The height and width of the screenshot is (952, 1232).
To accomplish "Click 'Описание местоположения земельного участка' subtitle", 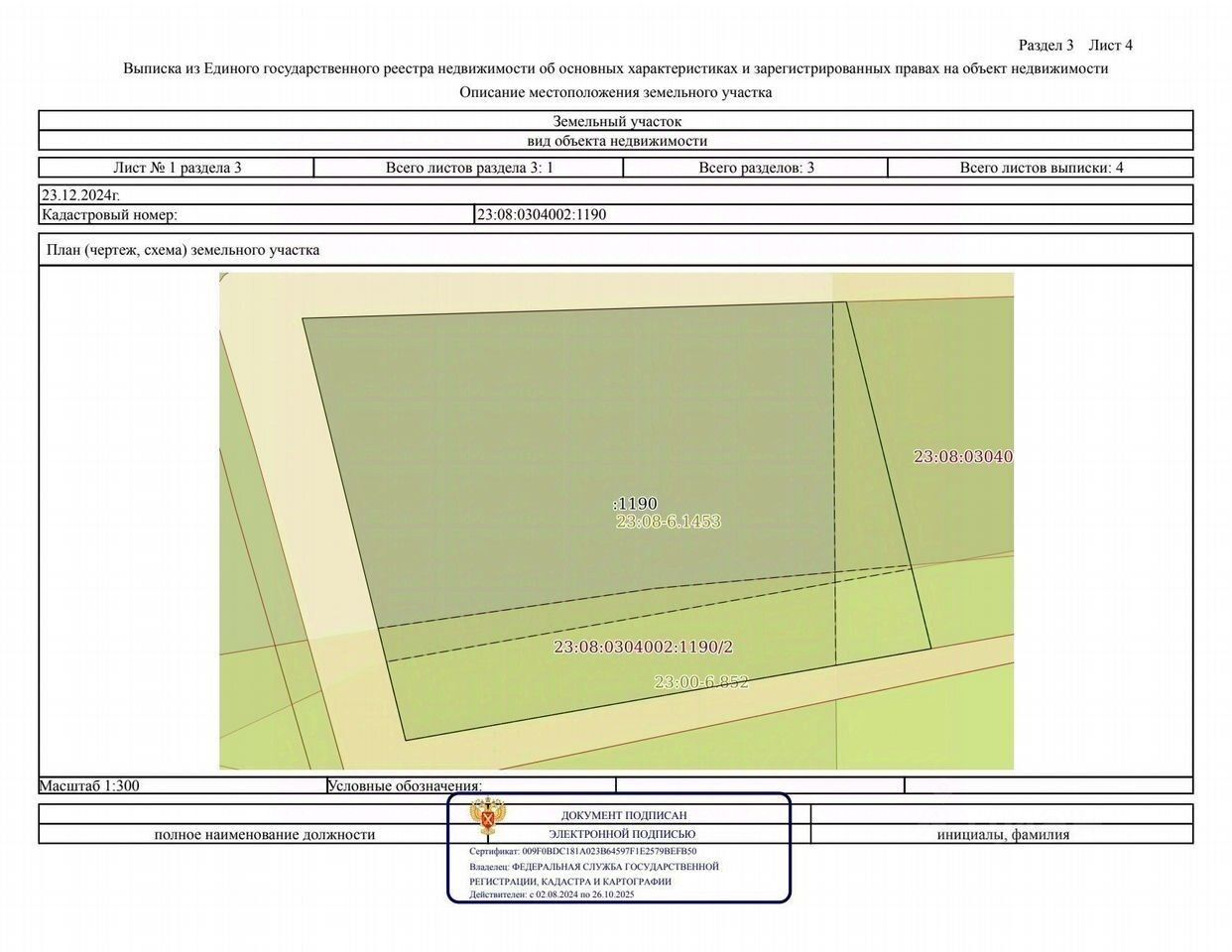I will tap(616, 92).
